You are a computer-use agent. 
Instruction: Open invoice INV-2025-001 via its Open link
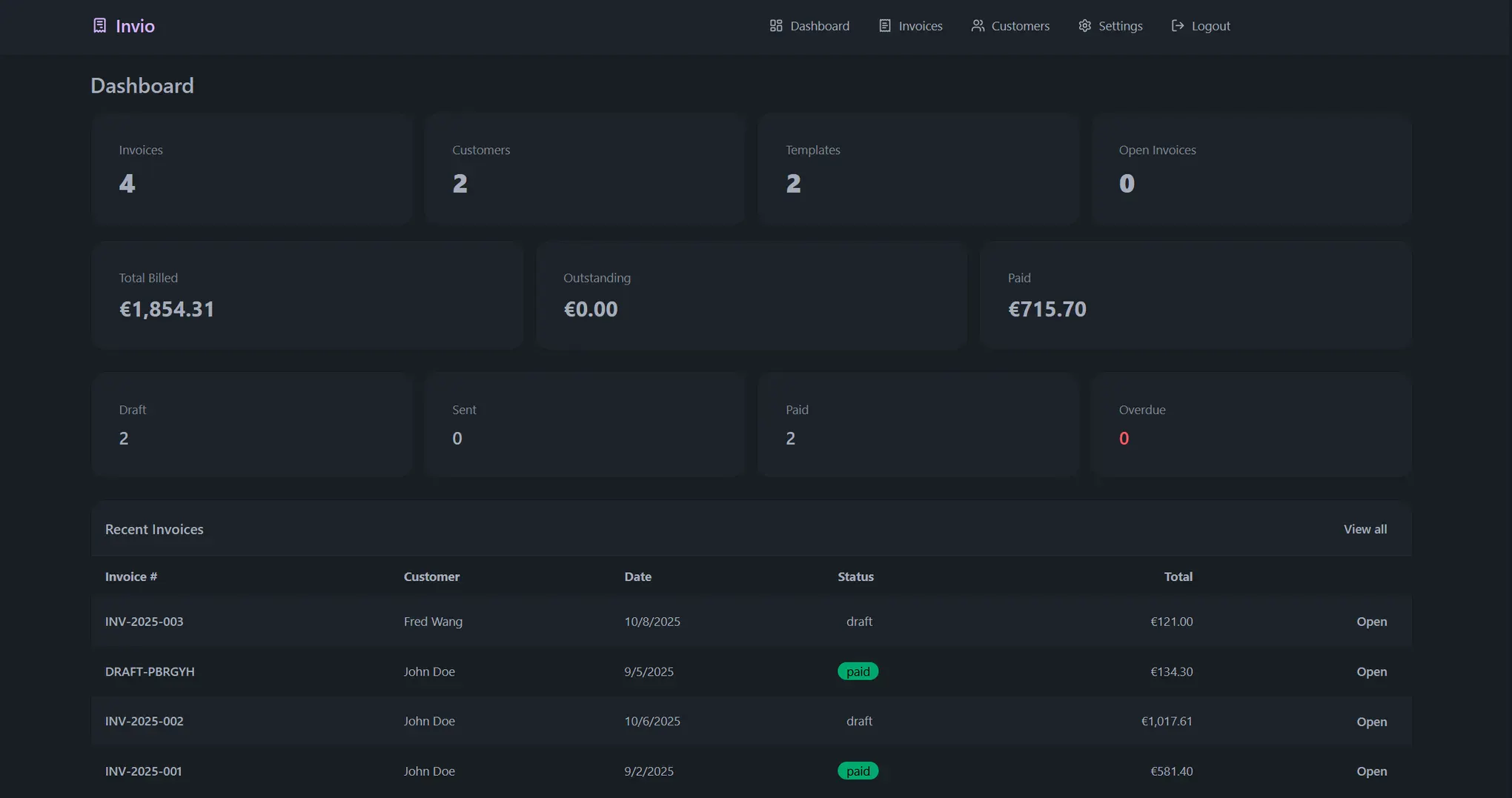point(1371,771)
